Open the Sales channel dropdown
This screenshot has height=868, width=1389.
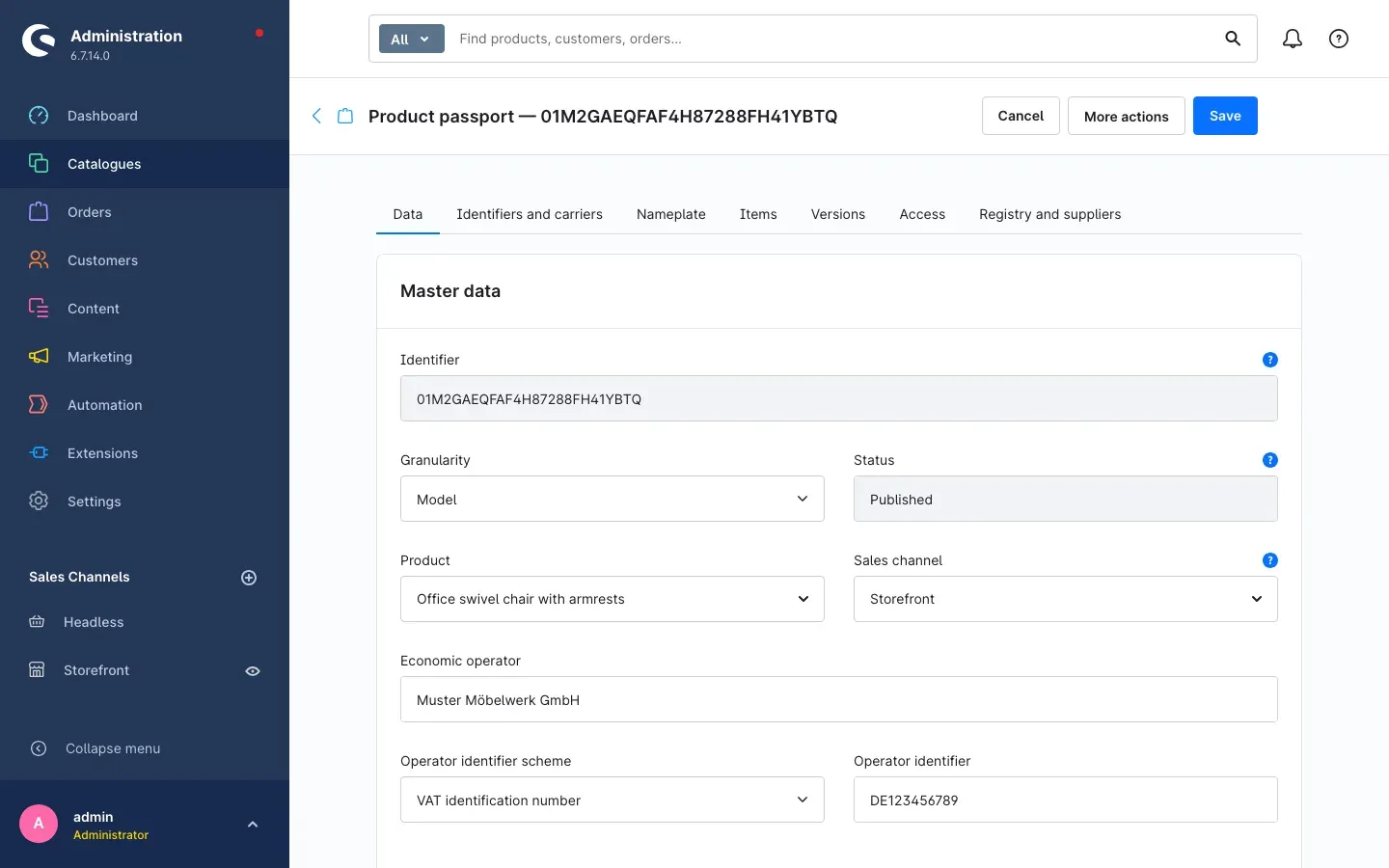click(1066, 599)
